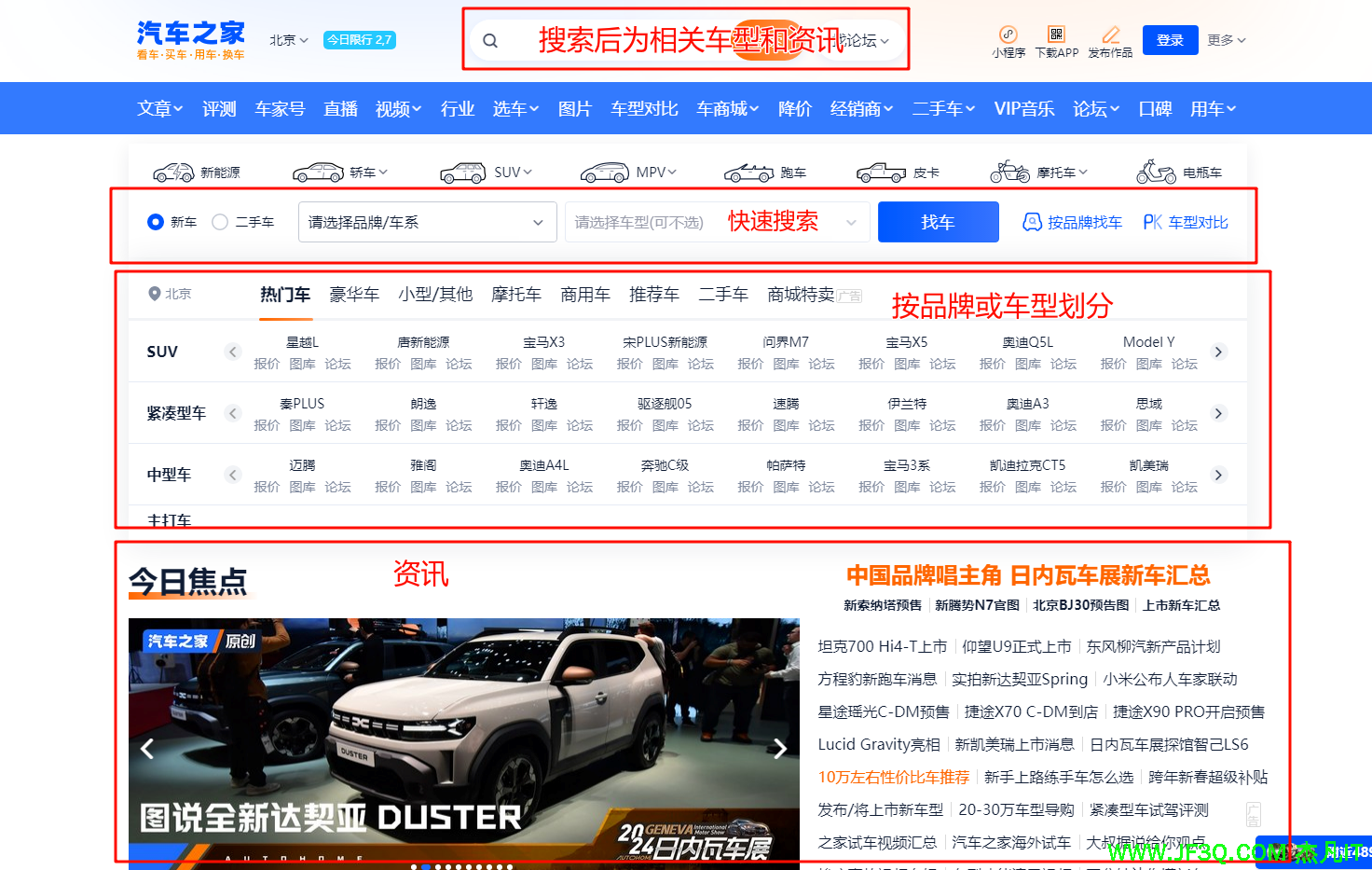Open the 请选择品牌/车系 dropdown
The height and width of the screenshot is (870, 1372).
coord(427,222)
